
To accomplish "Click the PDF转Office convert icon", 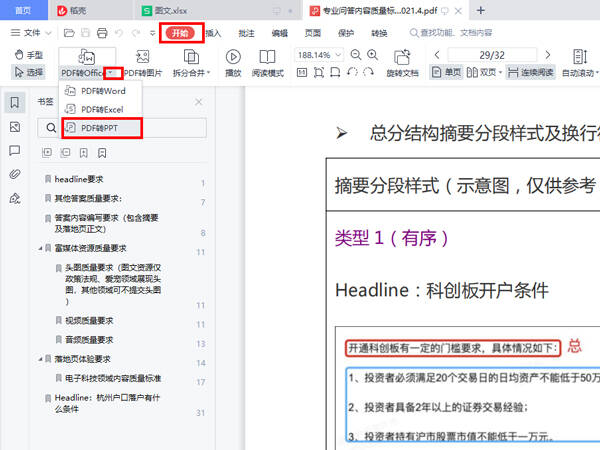I will 87,57.
